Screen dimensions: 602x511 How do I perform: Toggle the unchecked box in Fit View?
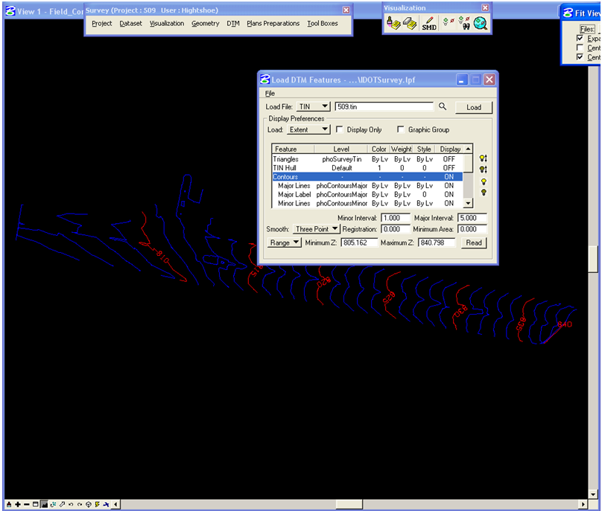click(x=580, y=47)
